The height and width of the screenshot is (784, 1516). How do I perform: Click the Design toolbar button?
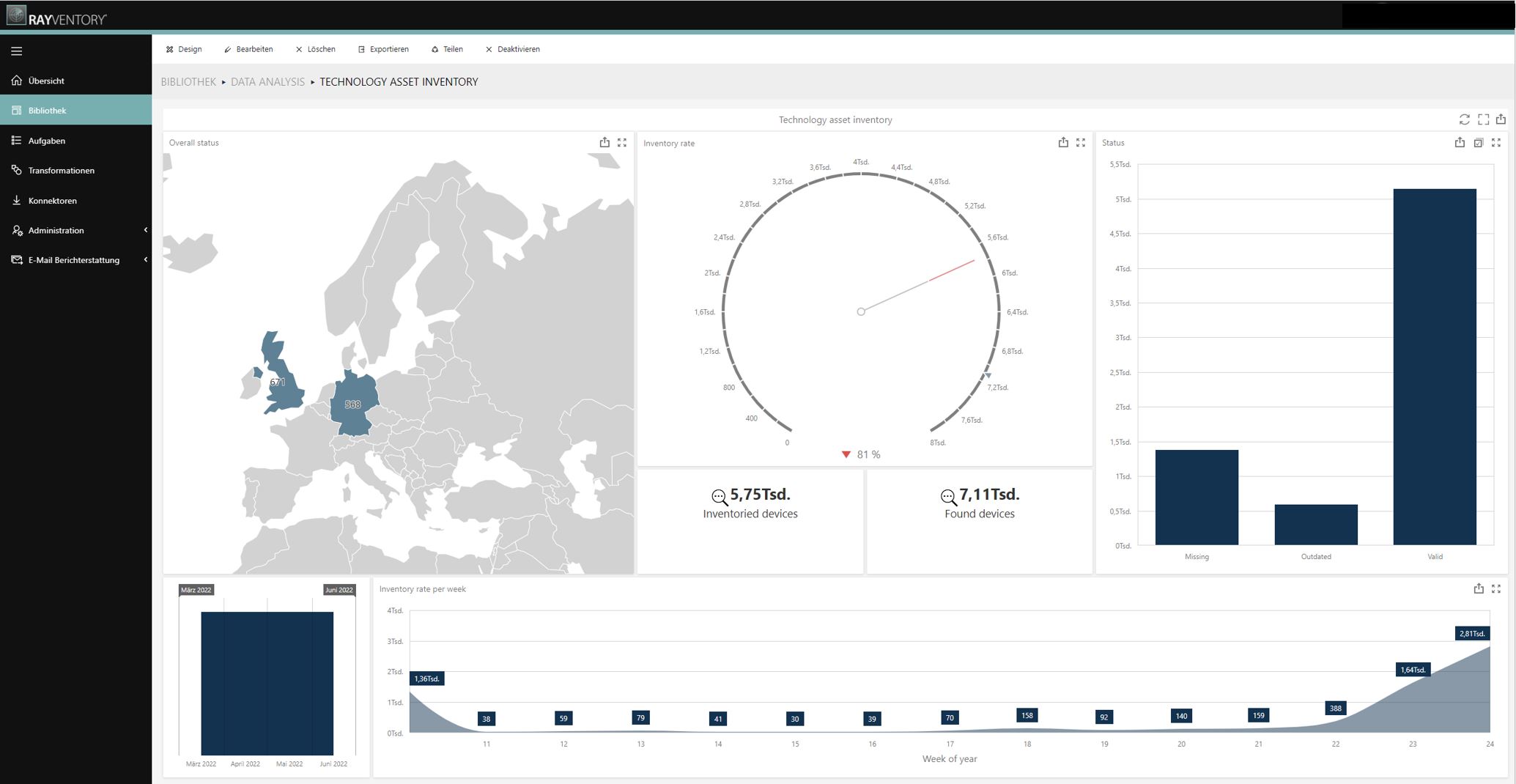[x=184, y=49]
